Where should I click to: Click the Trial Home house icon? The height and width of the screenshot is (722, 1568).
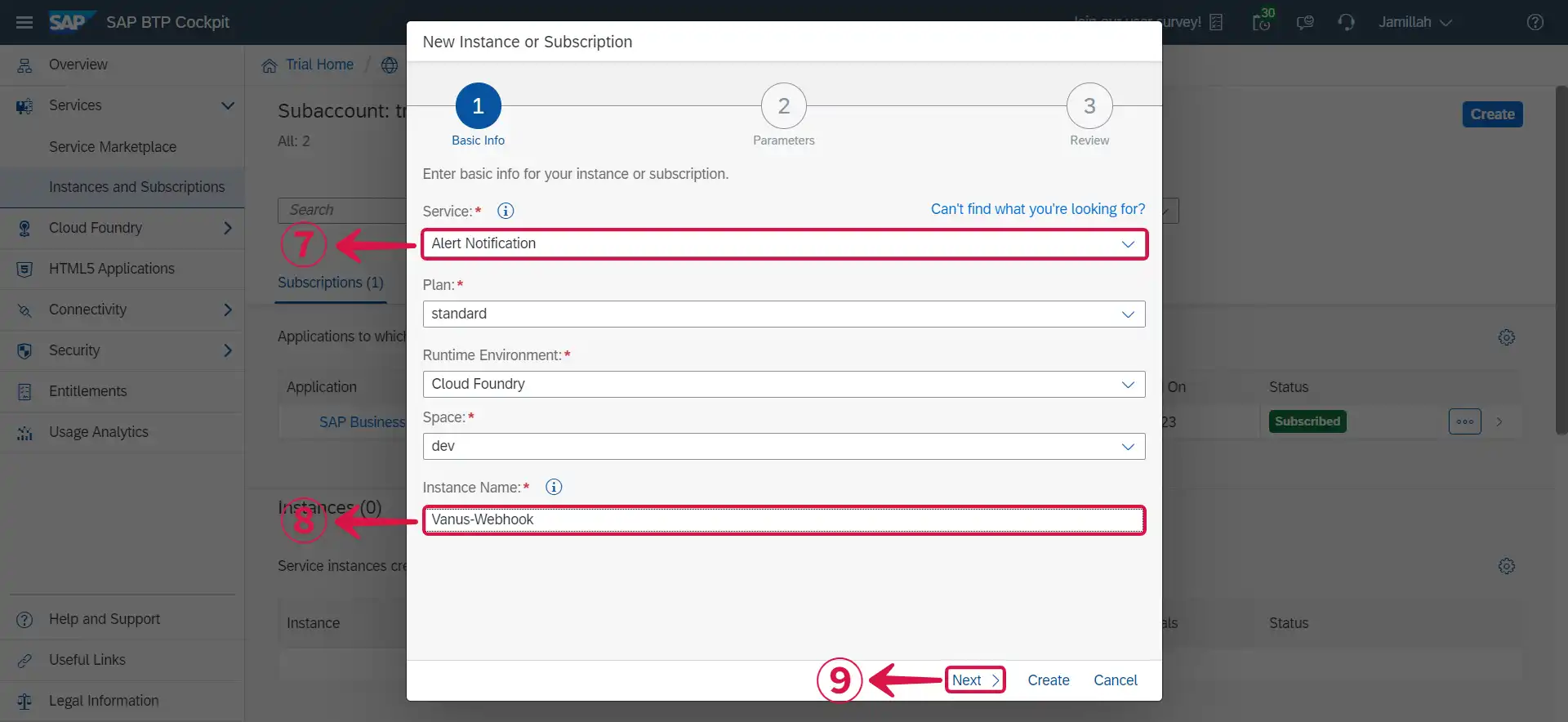269,65
